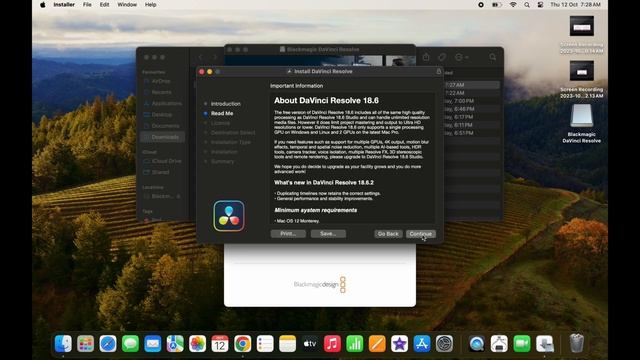The height and width of the screenshot is (360, 640).
Task: Click the screen recording status icon in menu bar
Action: point(481,5)
